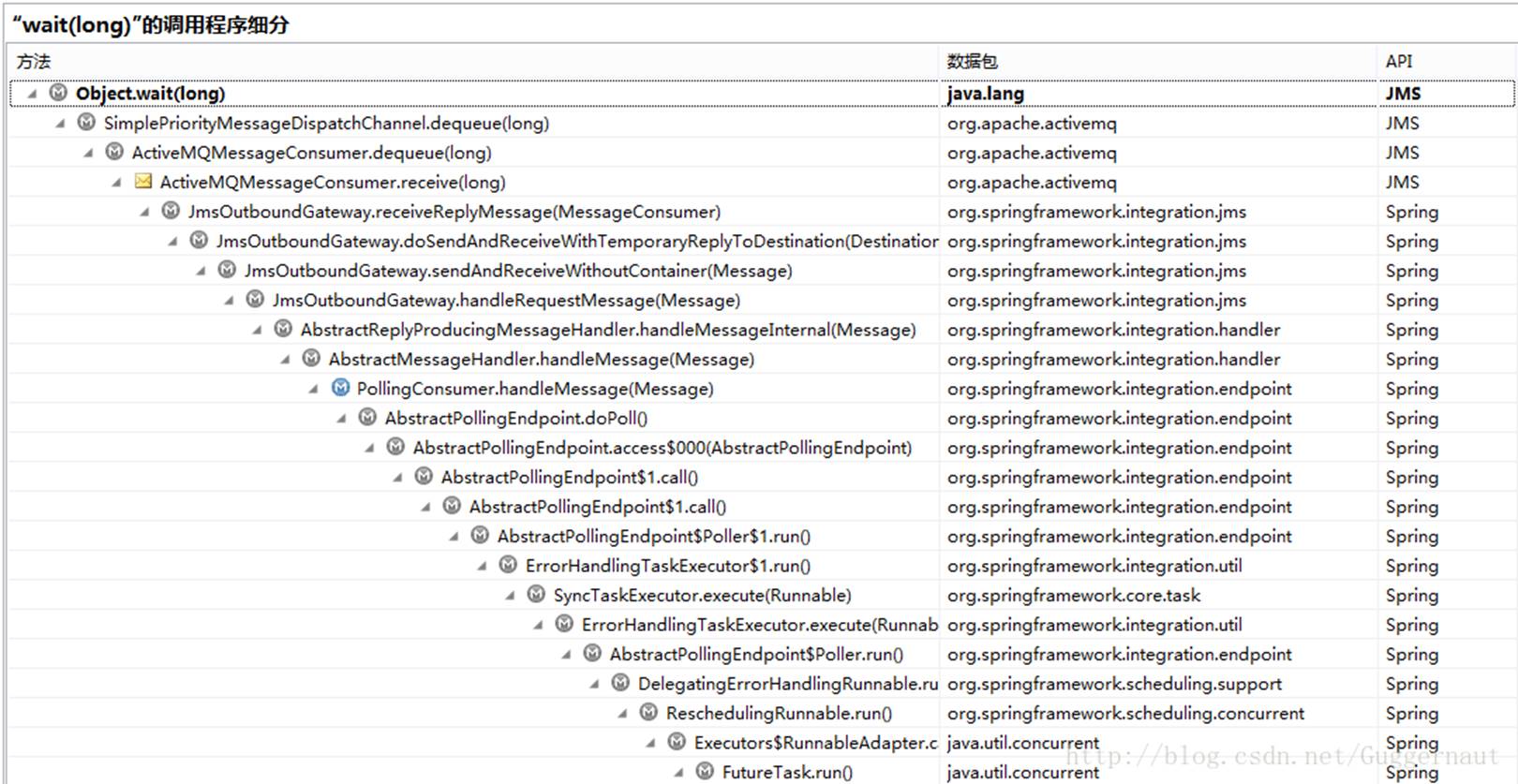
Task: Click icon next to JmsOutboundGateway.handleRequestMessage
Action: point(255,299)
